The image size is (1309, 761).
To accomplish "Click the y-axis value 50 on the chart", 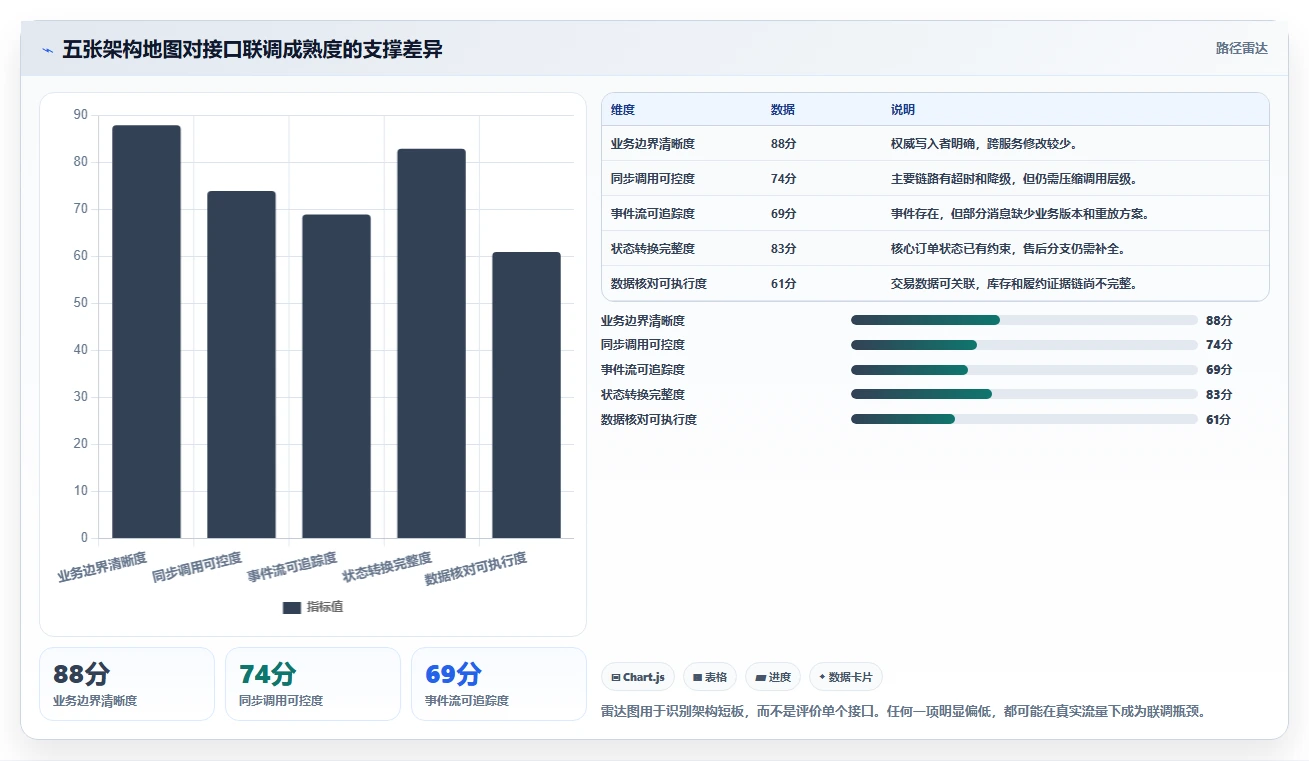I will (x=80, y=303).
